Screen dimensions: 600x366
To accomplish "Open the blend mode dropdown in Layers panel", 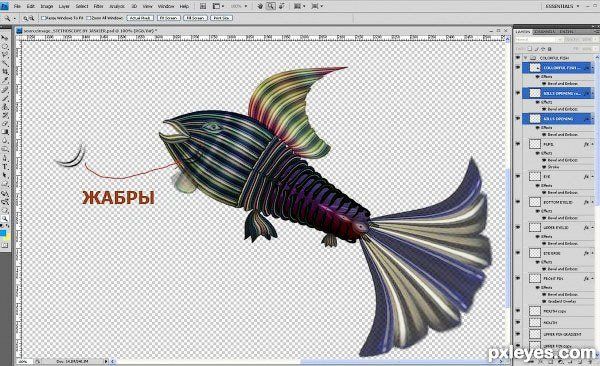I will 539,39.
